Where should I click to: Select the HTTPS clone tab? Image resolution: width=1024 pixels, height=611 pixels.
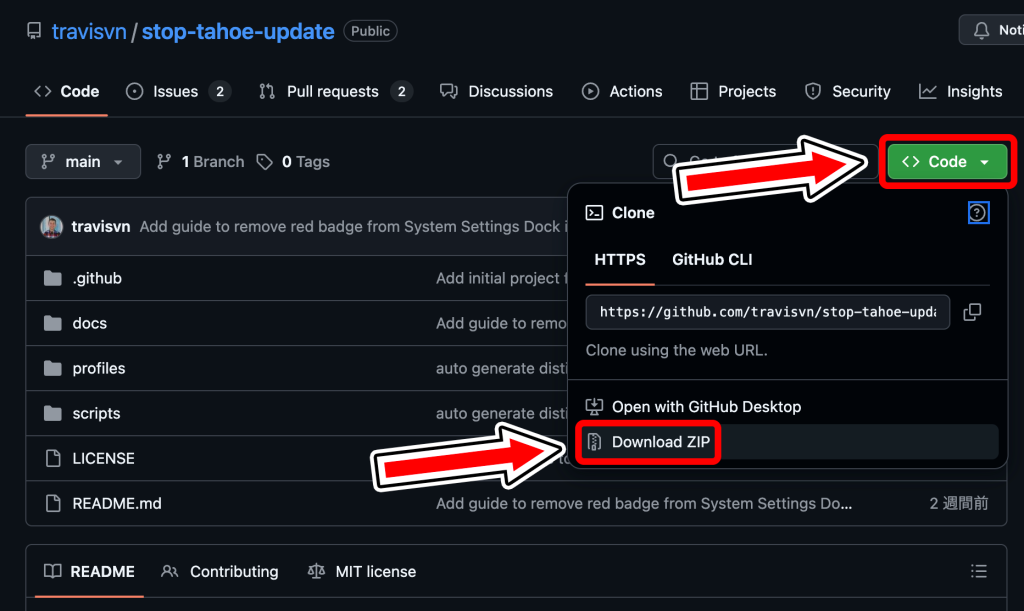tap(620, 259)
